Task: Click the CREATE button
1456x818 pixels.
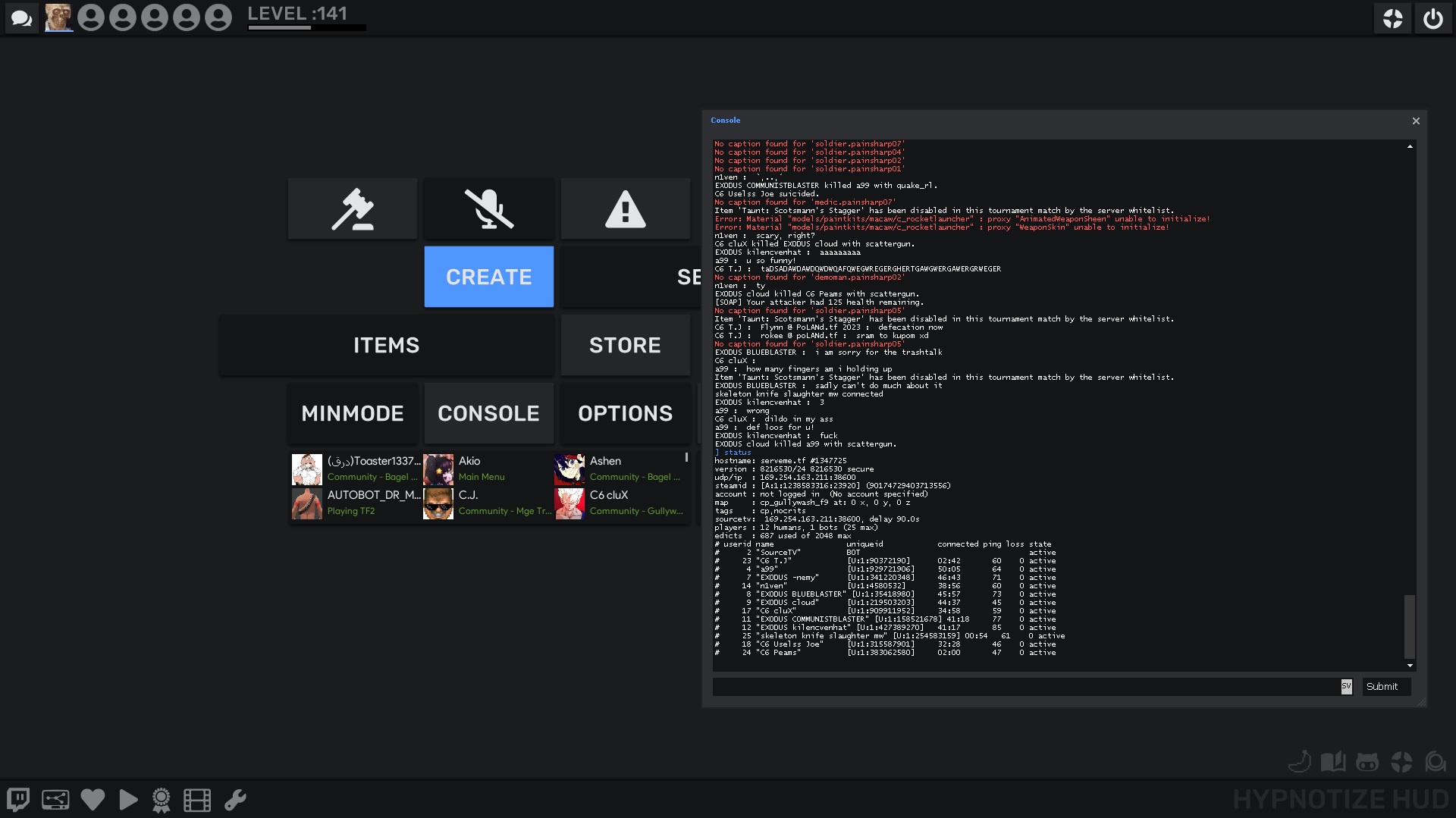Action: coord(489,277)
